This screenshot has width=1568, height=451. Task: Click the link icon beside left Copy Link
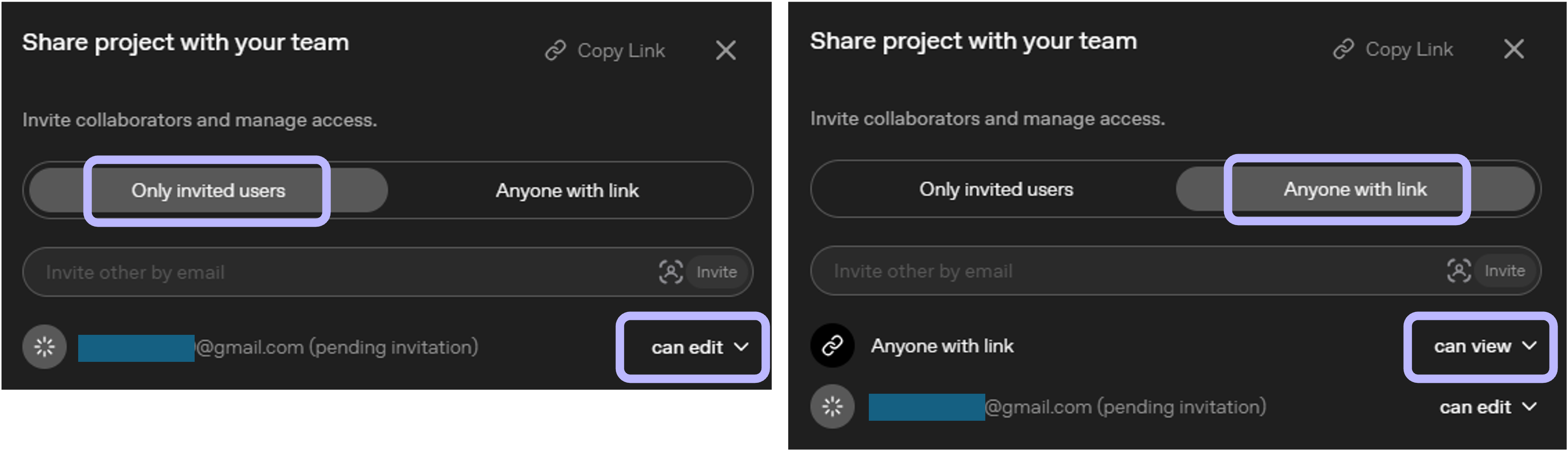click(x=555, y=50)
